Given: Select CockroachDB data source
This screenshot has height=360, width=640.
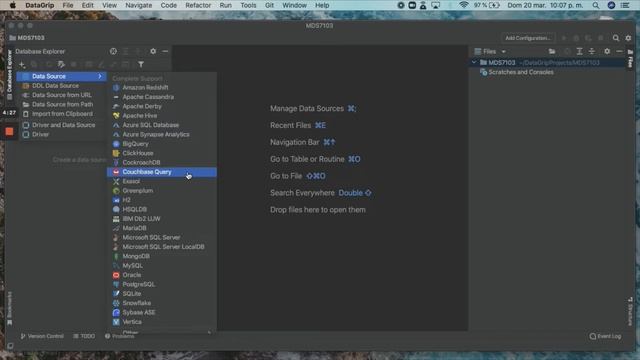Looking at the screenshot, I should coord(162,162).
